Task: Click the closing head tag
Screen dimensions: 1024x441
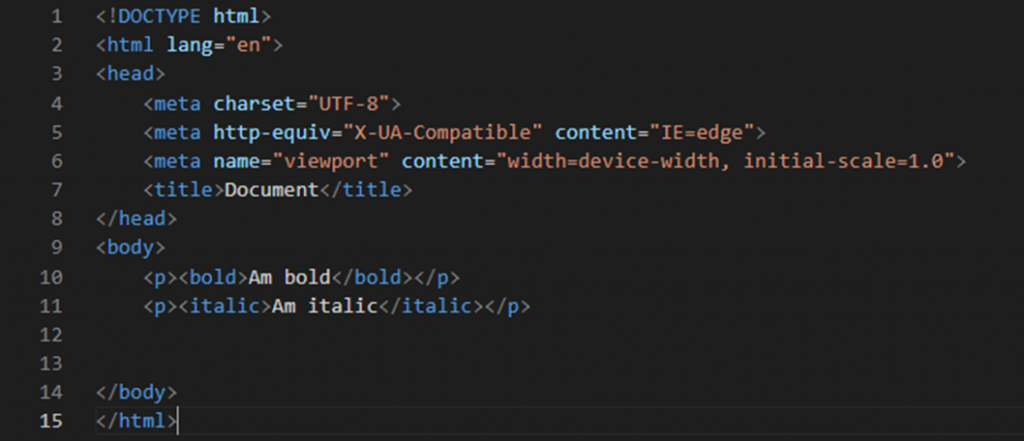Action: pos(136,218)
